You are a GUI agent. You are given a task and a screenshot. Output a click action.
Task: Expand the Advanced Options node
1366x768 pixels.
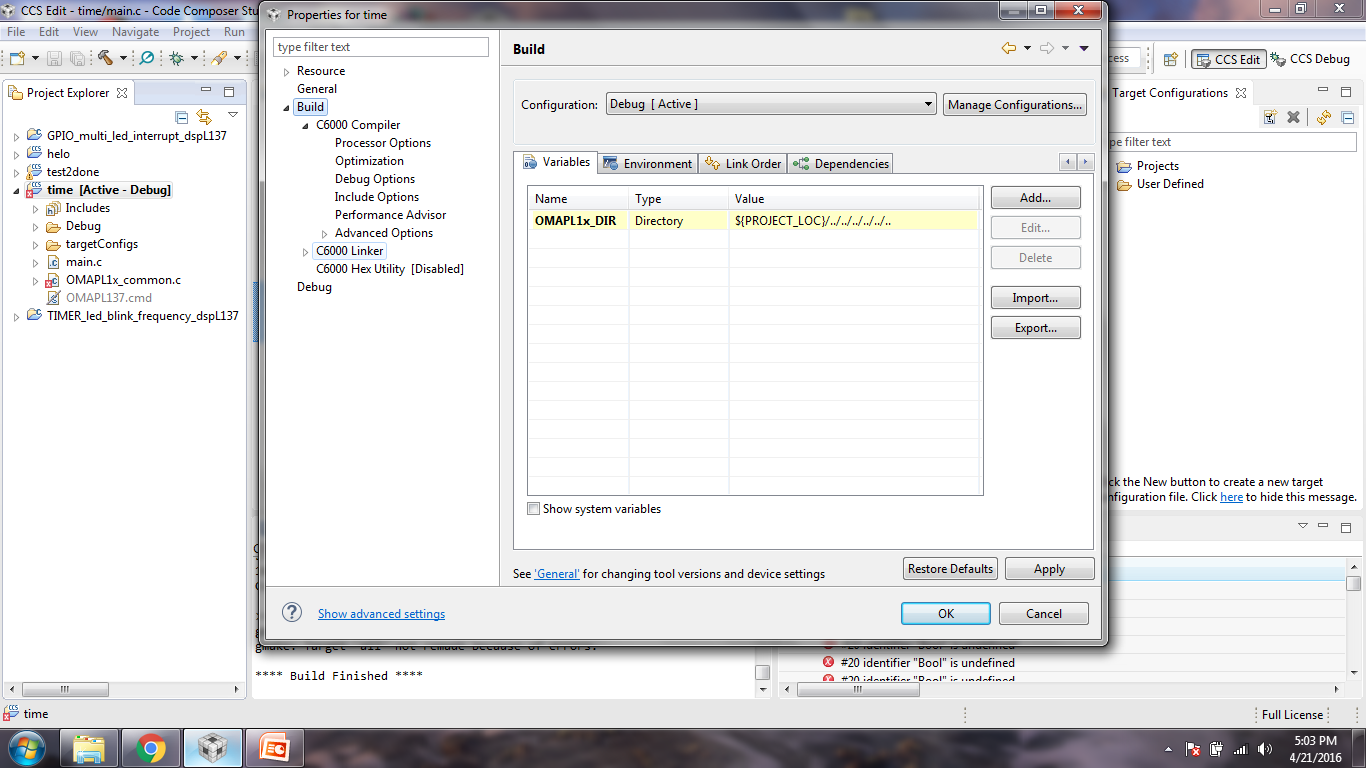click(x=324, y=233)
